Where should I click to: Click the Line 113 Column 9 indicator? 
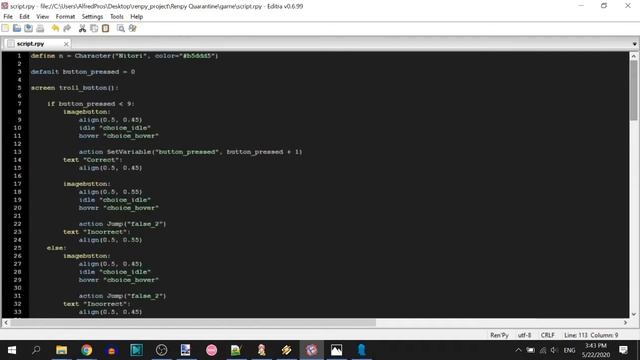pyautogui.click(x=591, y=335)
